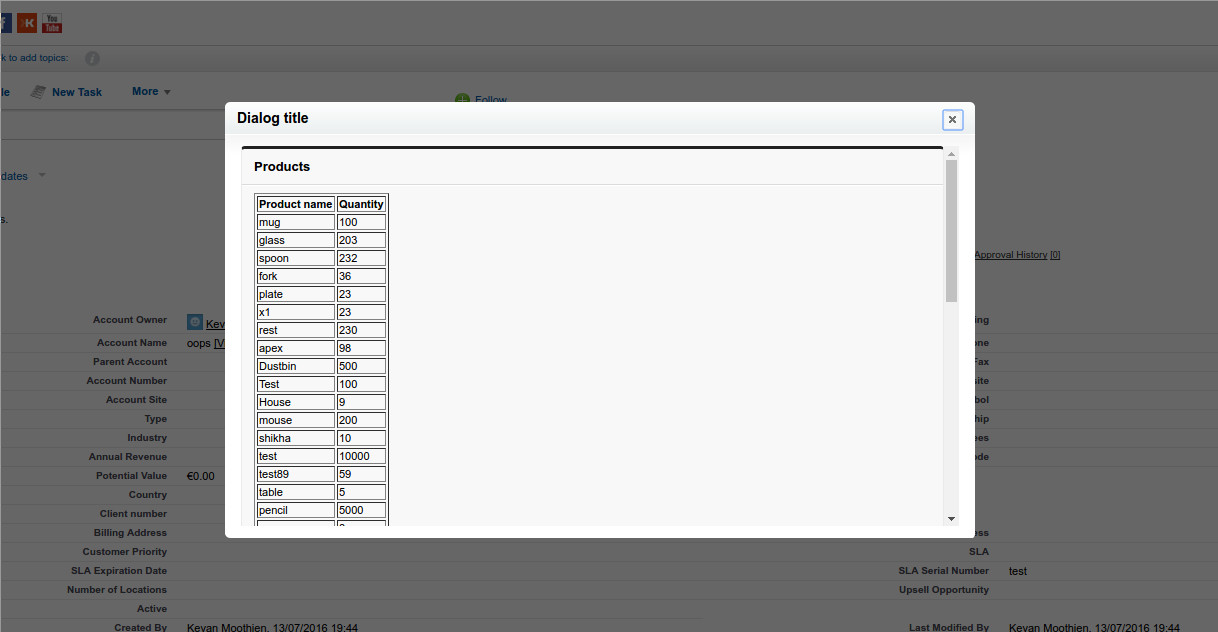Expand the Account Updates dropdown
The width and height of the screenshot is (1218, 632).
pyautogui.click(x=41, y=175)
